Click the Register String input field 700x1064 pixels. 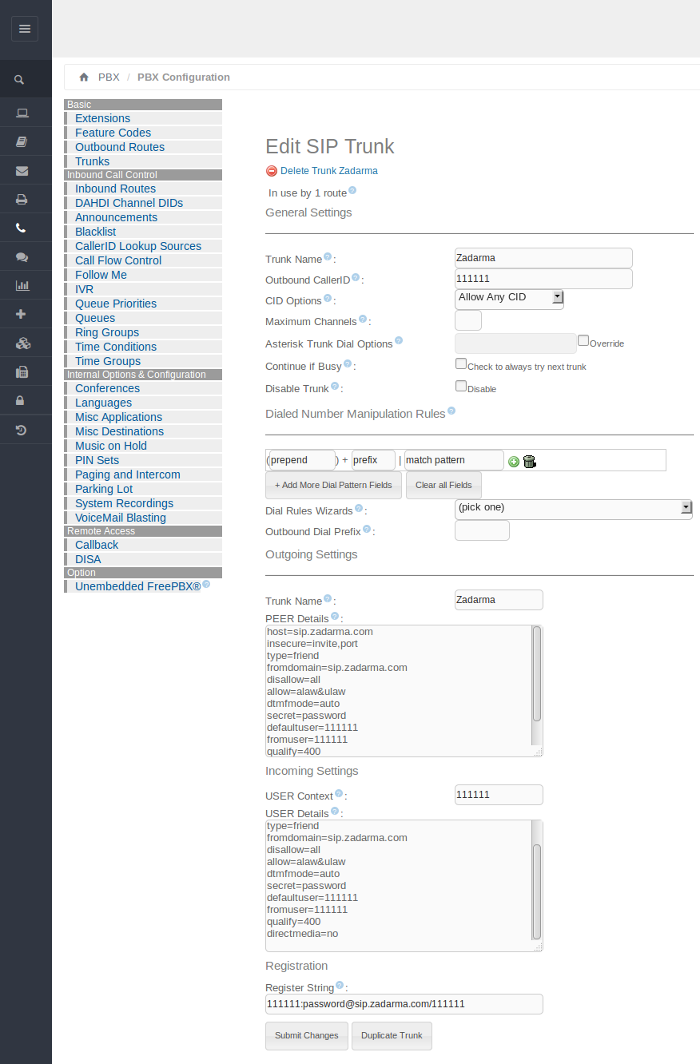click(404, 1004)
